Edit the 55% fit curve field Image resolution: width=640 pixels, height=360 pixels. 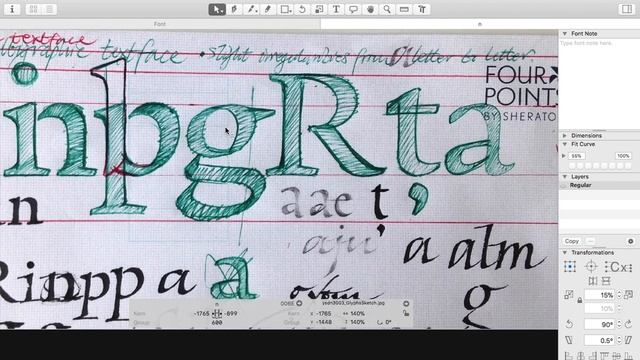pyautogui.click(x=576, y=156)
